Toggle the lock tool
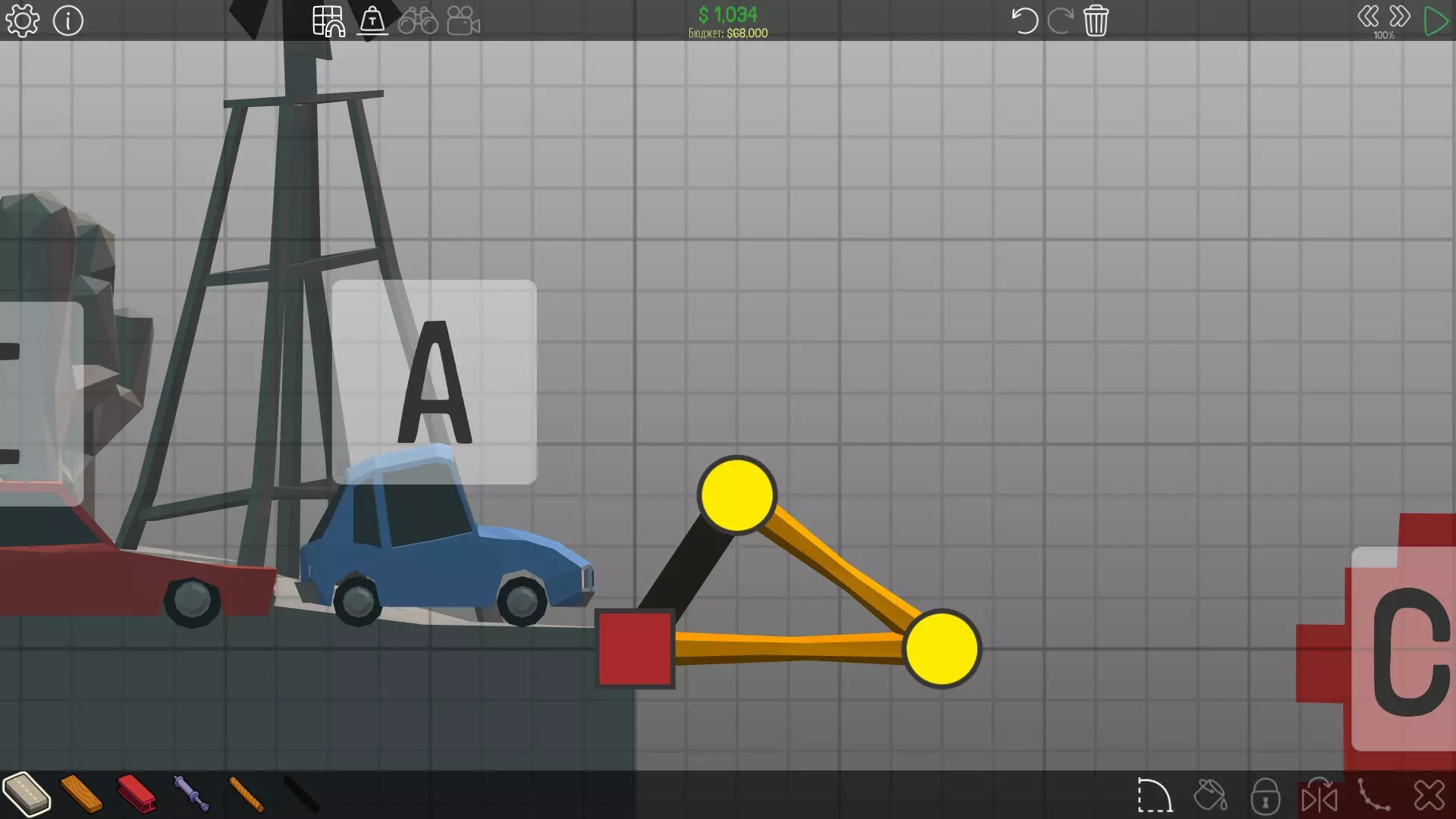 click(1265, 796)
